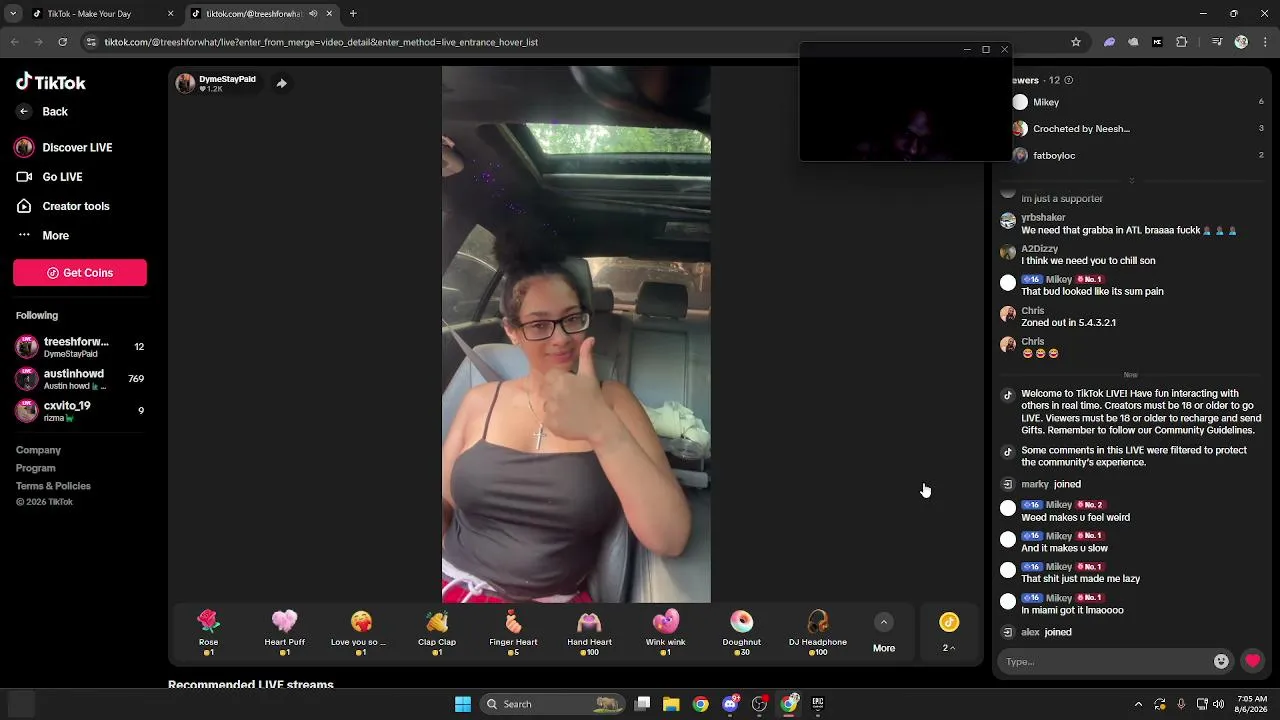
Task: Open the taskbar clock and date
Action: [1252, 704]
